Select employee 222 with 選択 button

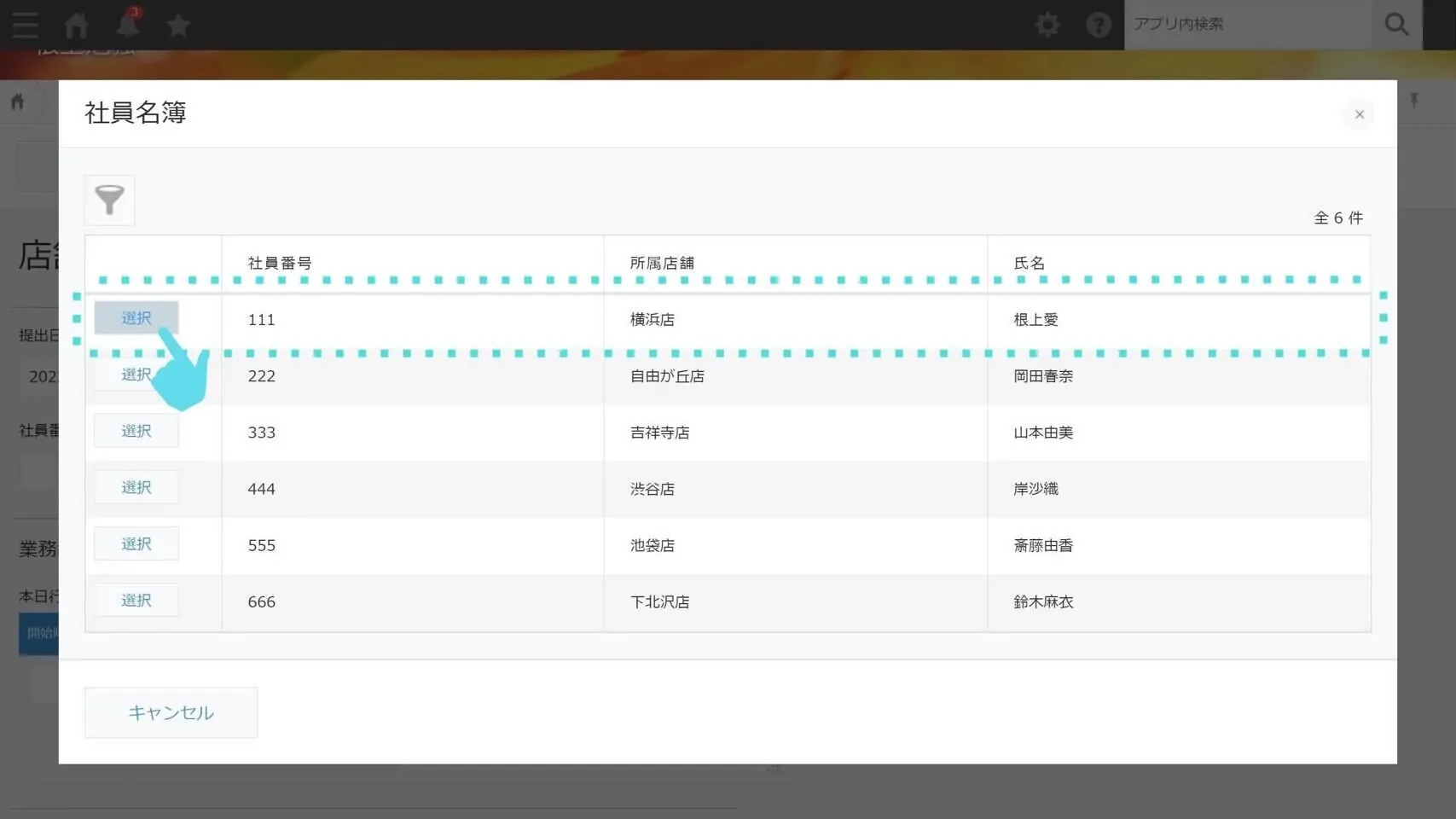click(136, 375)
